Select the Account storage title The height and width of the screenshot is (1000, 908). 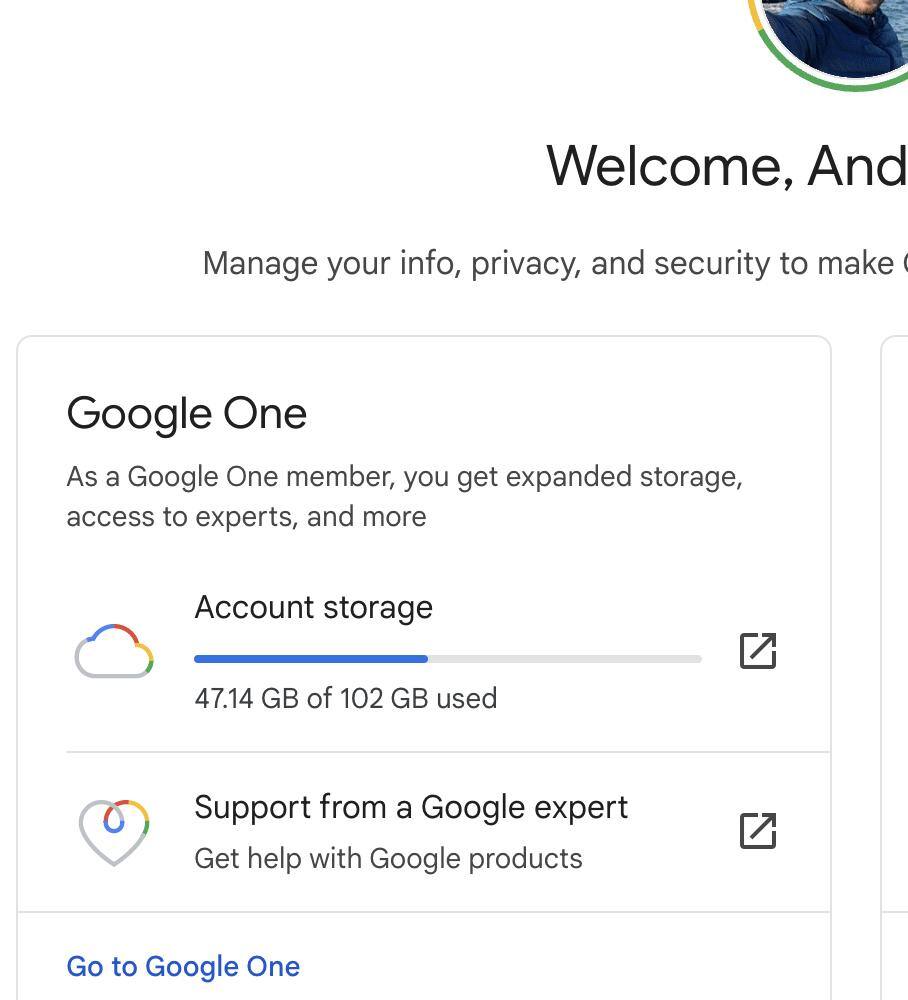point(313,607)
